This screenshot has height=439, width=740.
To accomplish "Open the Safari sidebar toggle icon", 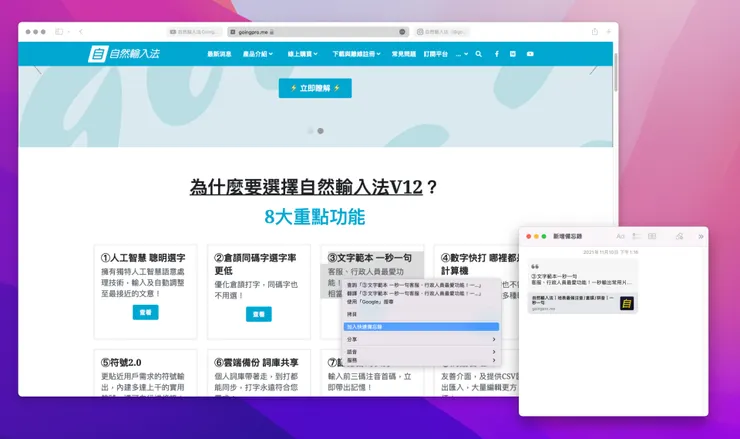I will pyautogui.click(x=59, y=32).
